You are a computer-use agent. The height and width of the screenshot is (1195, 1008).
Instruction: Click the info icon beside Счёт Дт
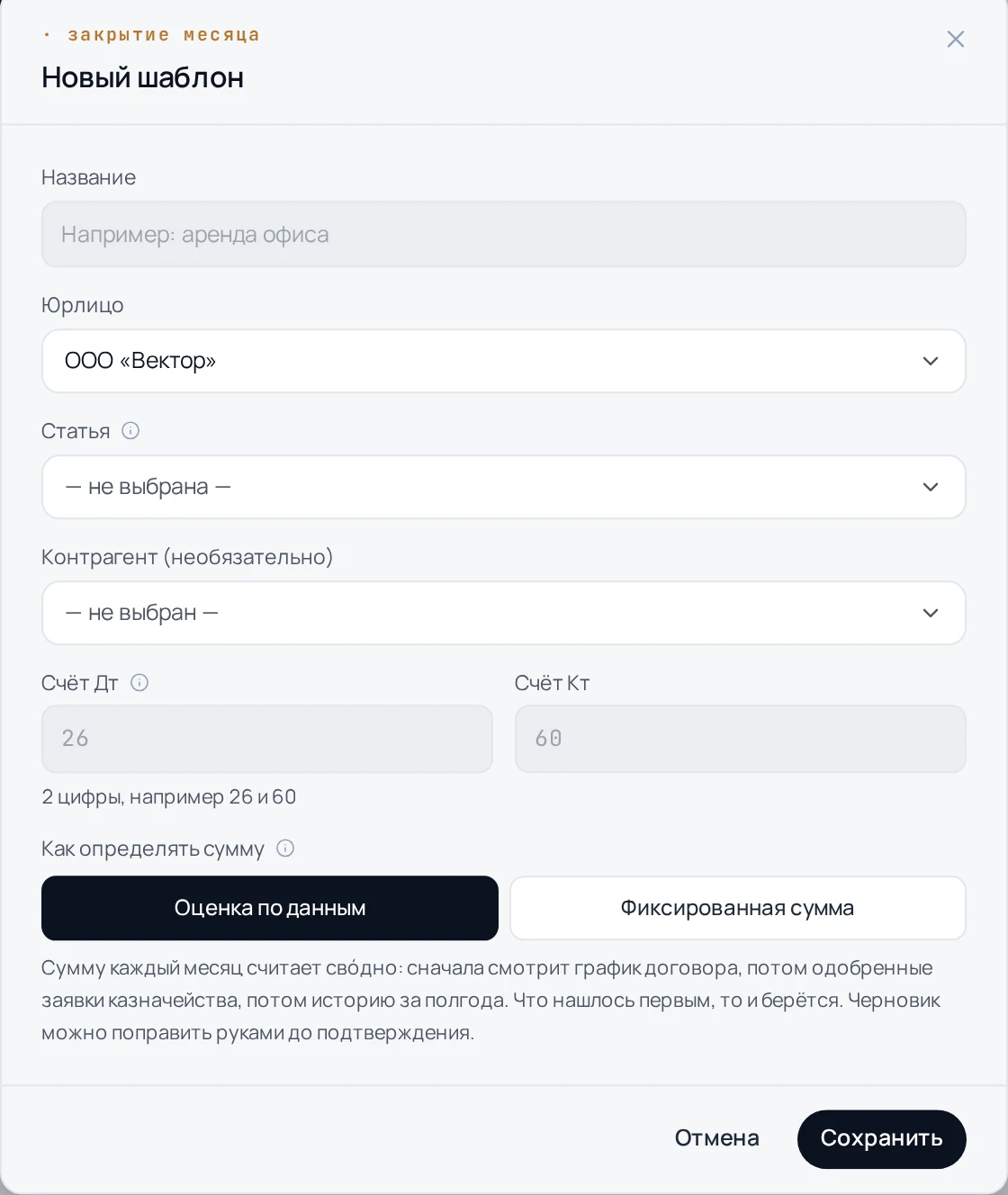[x=139, y=682]
